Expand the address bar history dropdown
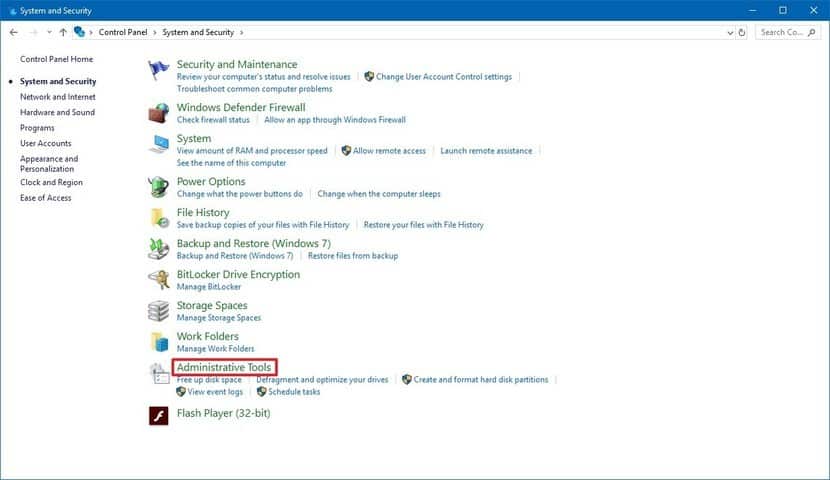The height and width of the screenshot is (480, 830). (729, 32)
